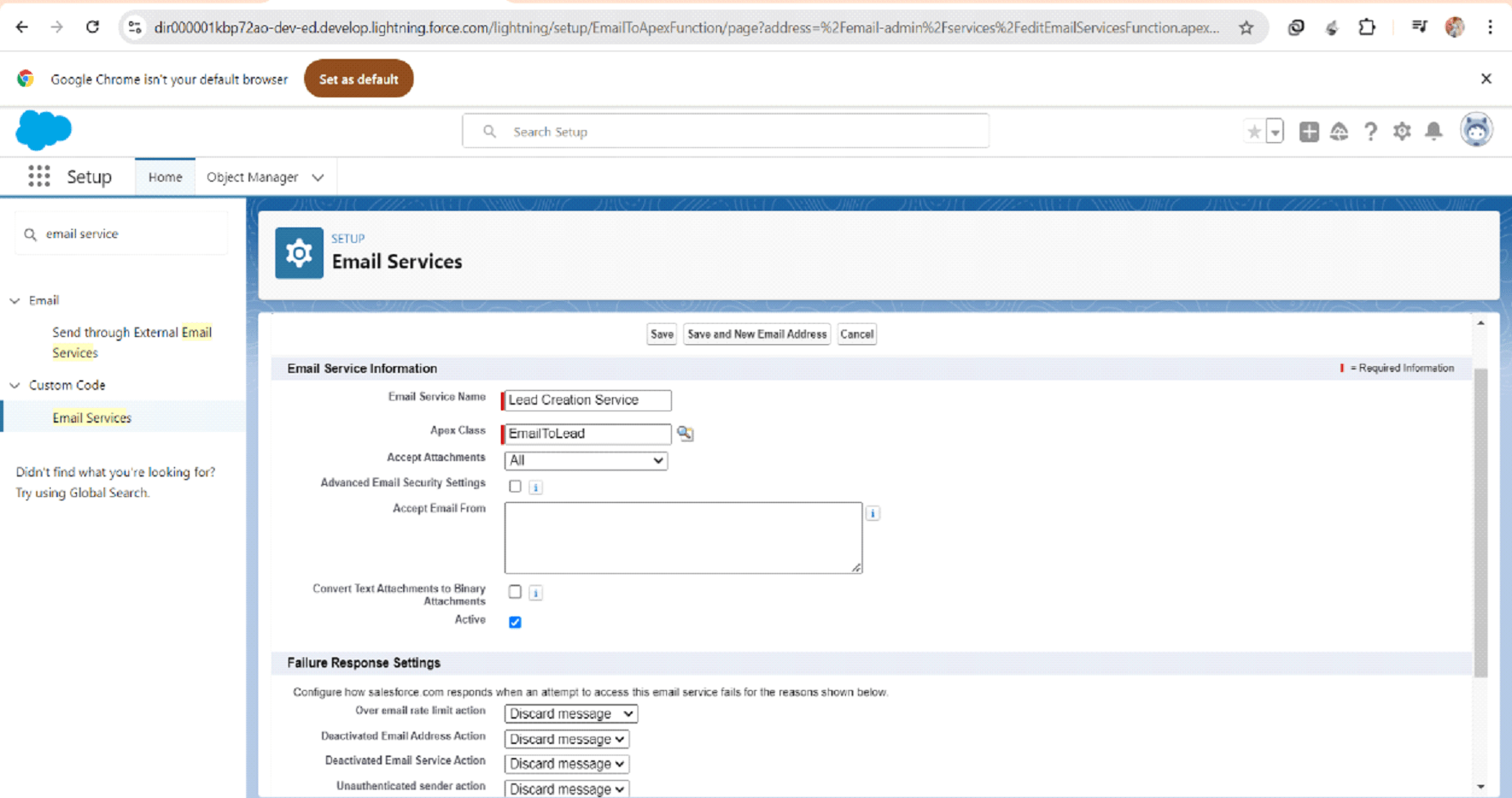Uncheck the Active checkbox
This screenshot has height=798, width=1512.
click(515, 622)
